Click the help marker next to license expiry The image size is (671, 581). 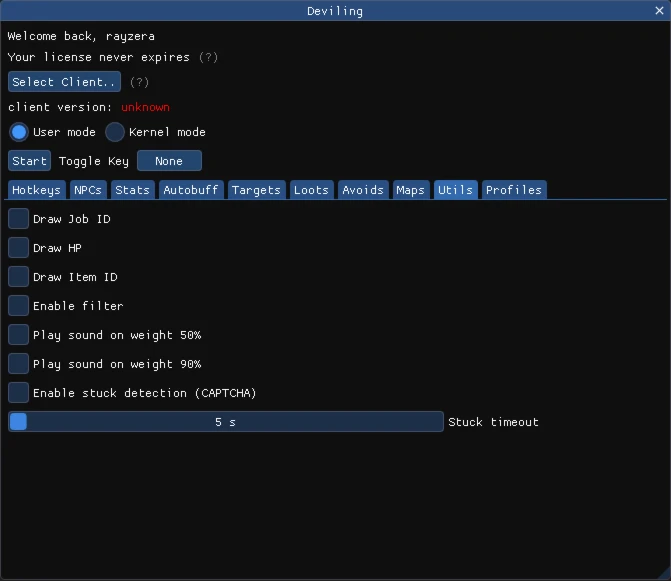pos(208,58)
